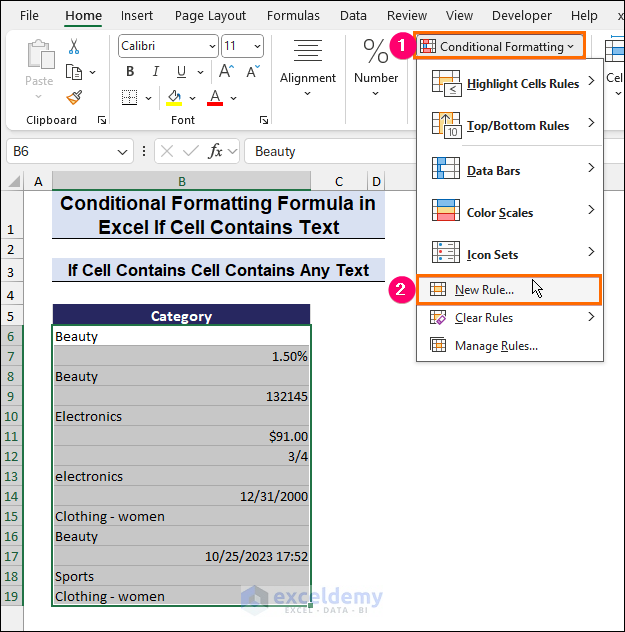The width and height of the screenshot is (625, 632).
Task: Select column B header
Action: pos(181,181)
